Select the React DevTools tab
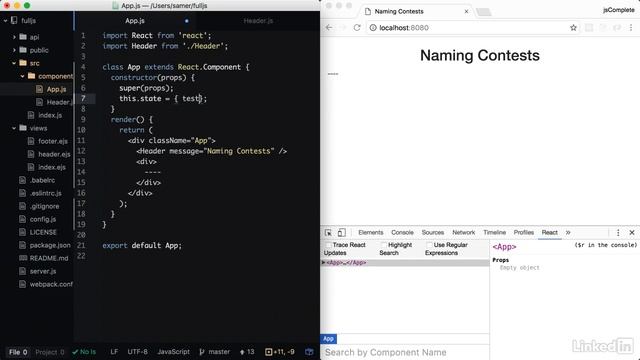Screen dimensions: 640x360 pos(549,232)
